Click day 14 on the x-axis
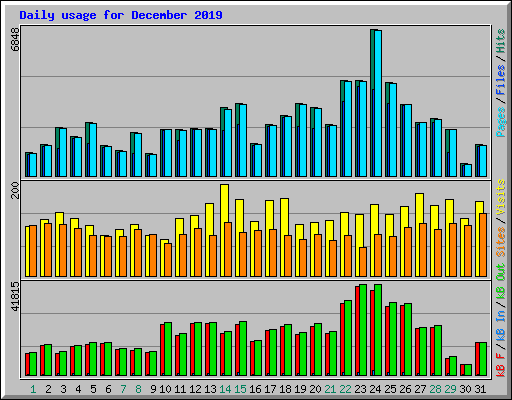The width and height of the screenshot is (512, 400). (225, 389)
